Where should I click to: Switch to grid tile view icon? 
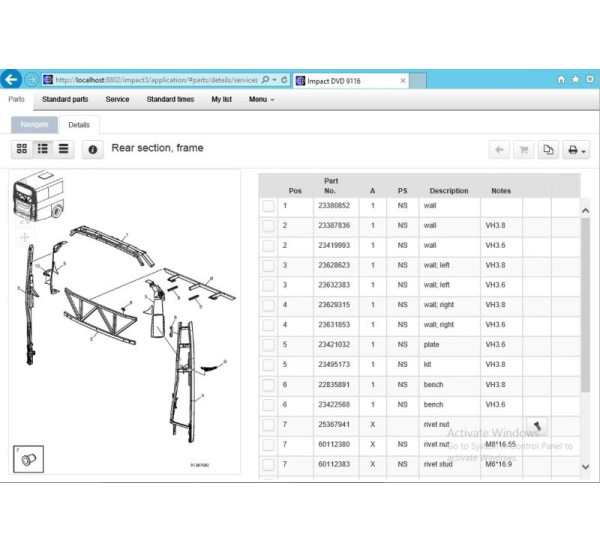coord(22,149)
